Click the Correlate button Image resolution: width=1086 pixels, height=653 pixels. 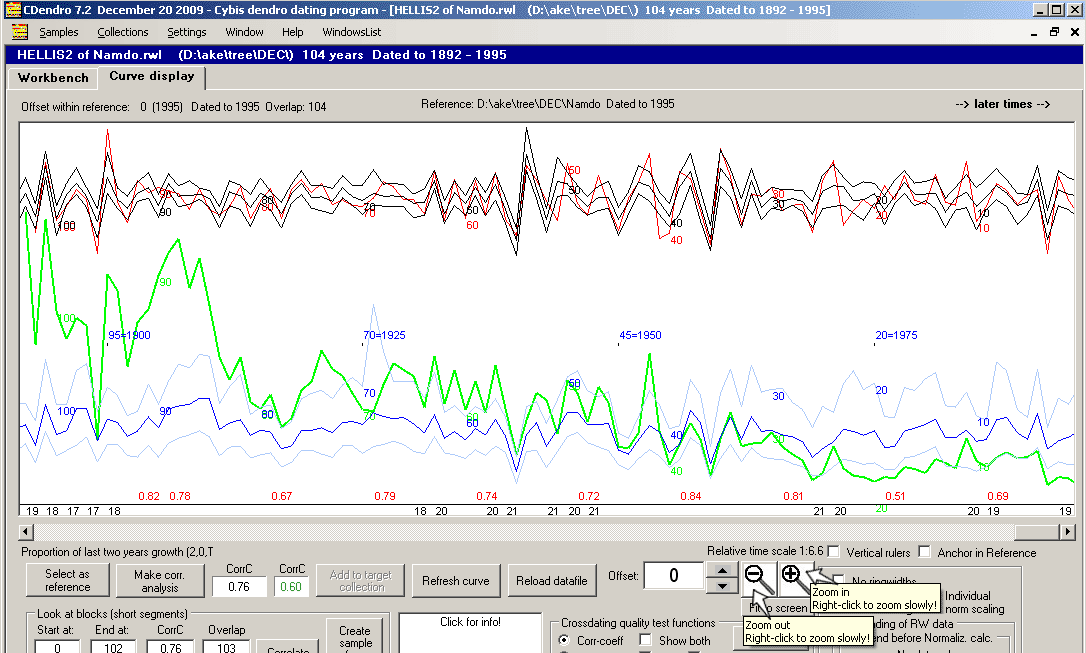[x=288, y=648]
